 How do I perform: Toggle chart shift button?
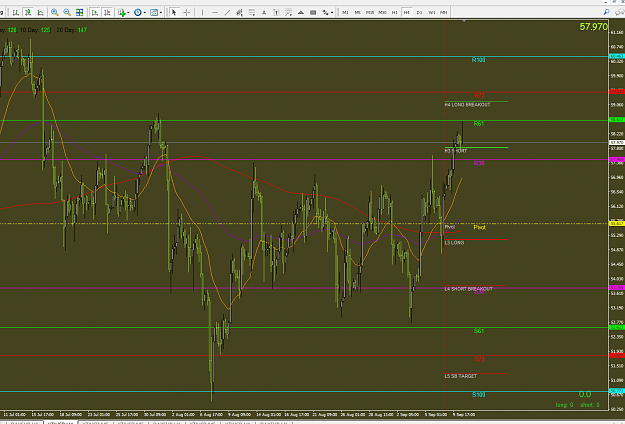107,12
